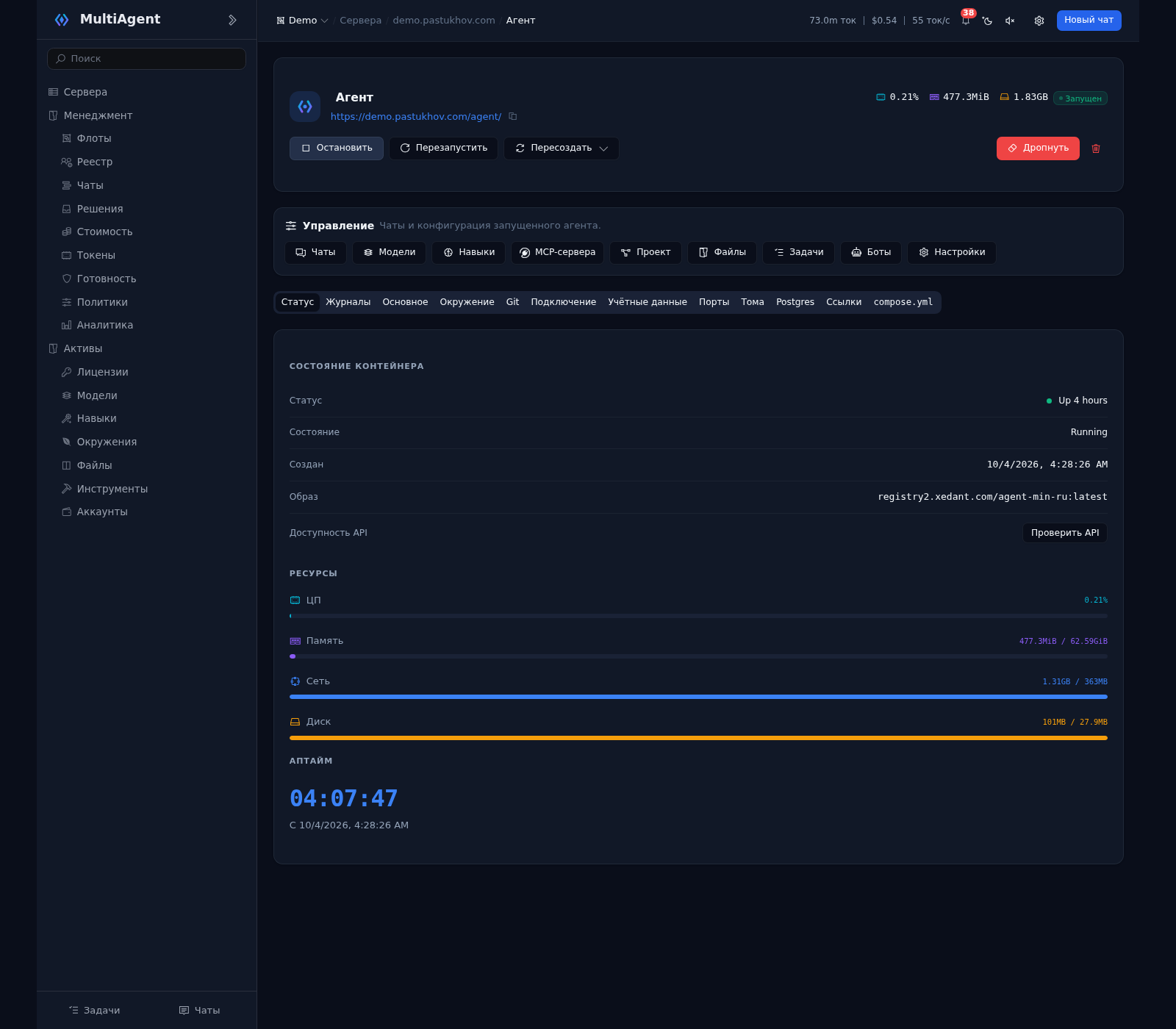
Task: Switch to the Окружение tab
Action: click(x=467, y=302)
